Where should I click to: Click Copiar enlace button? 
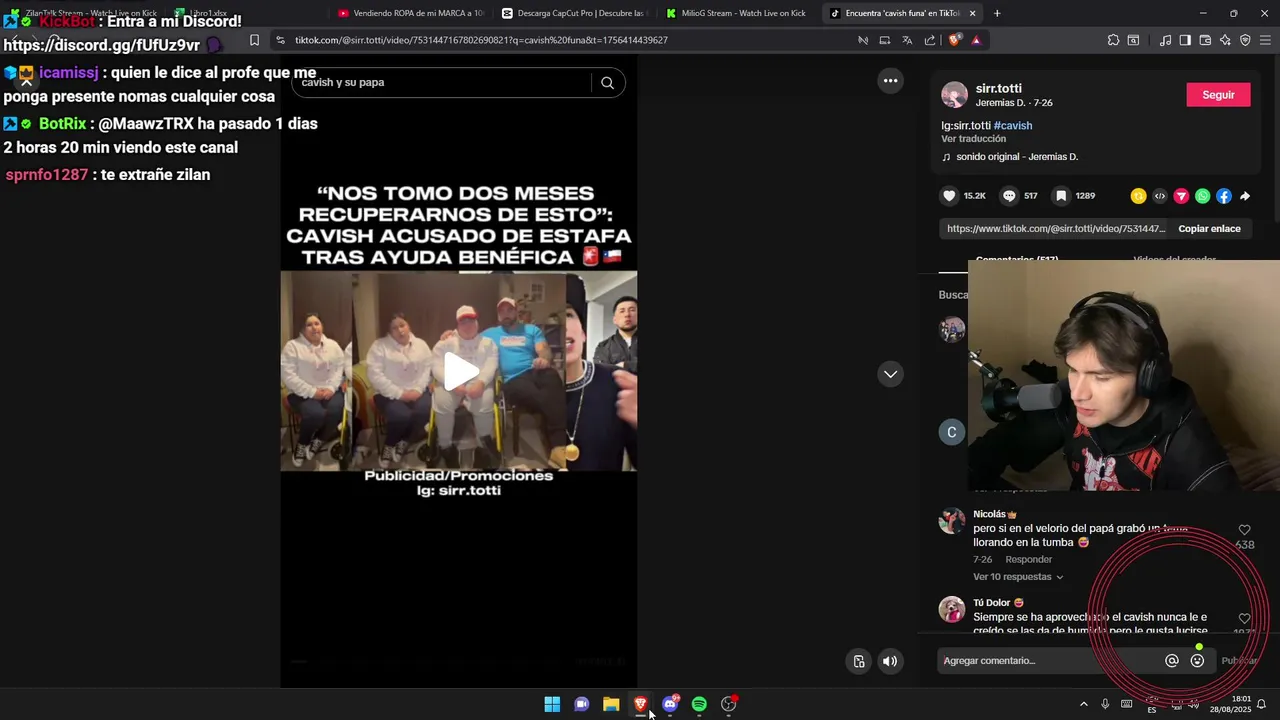(x=1209, y=229)
